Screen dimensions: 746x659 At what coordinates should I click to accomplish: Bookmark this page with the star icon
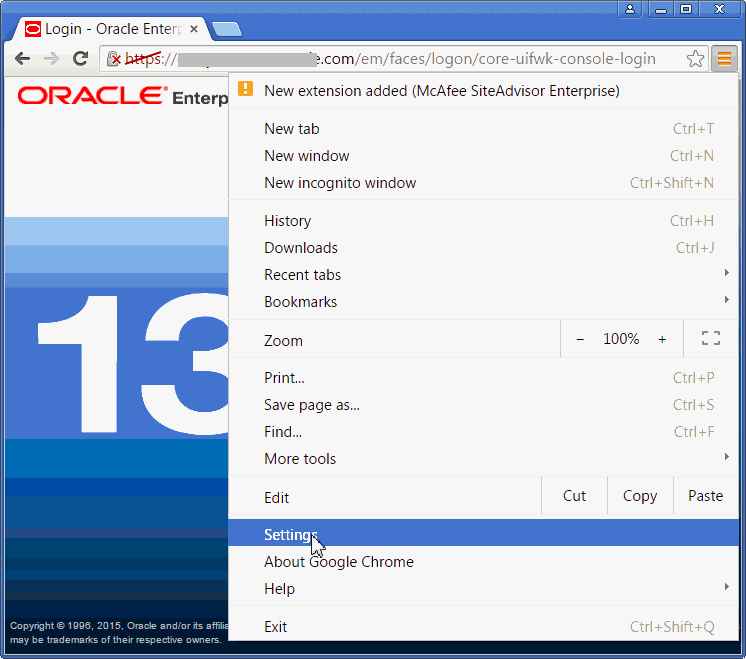(x=695, y=59)
